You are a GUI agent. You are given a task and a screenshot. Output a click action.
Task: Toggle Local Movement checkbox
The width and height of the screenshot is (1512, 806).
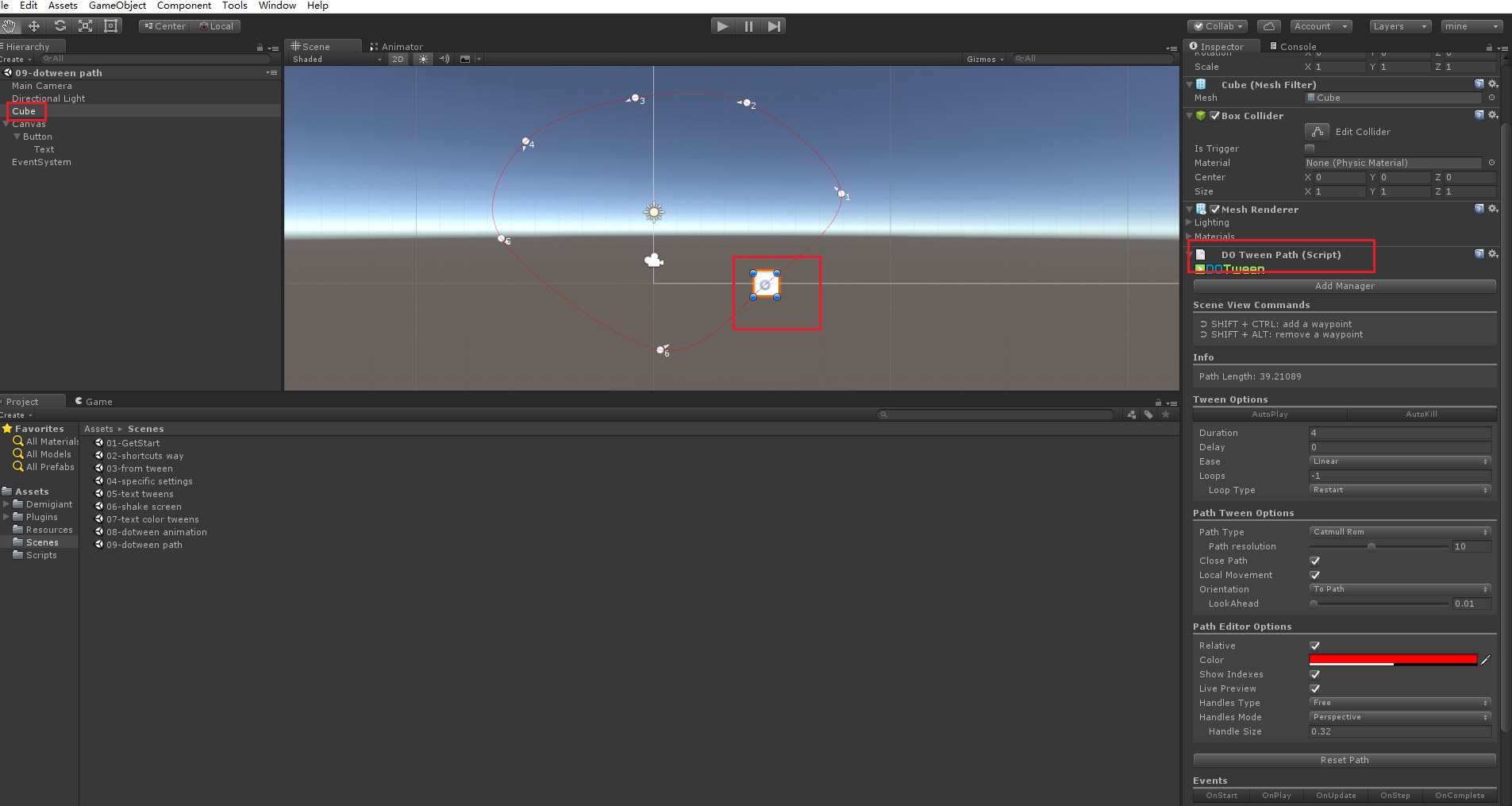1314,575
